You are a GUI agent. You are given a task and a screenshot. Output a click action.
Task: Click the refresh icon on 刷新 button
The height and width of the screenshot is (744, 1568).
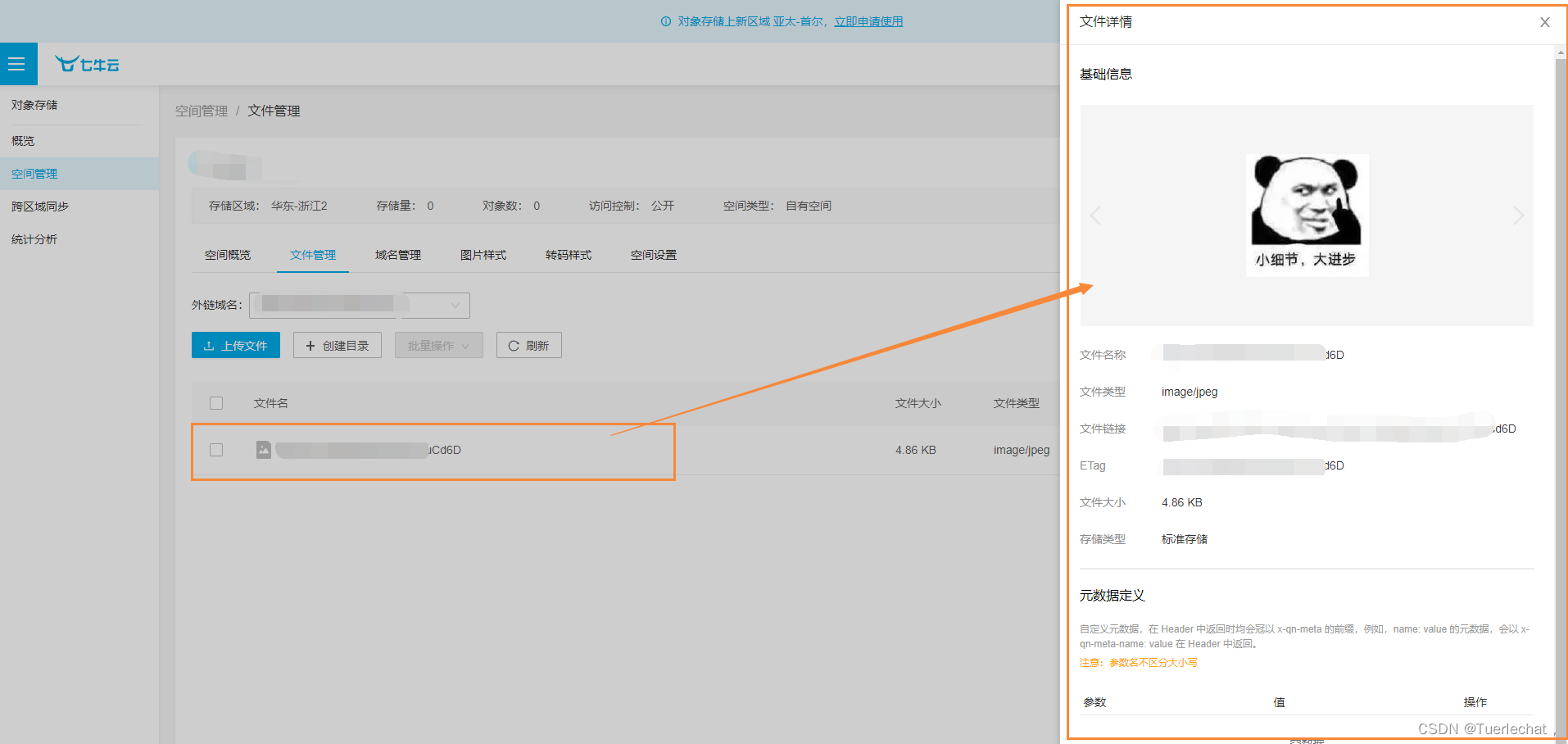click(514, 346)
